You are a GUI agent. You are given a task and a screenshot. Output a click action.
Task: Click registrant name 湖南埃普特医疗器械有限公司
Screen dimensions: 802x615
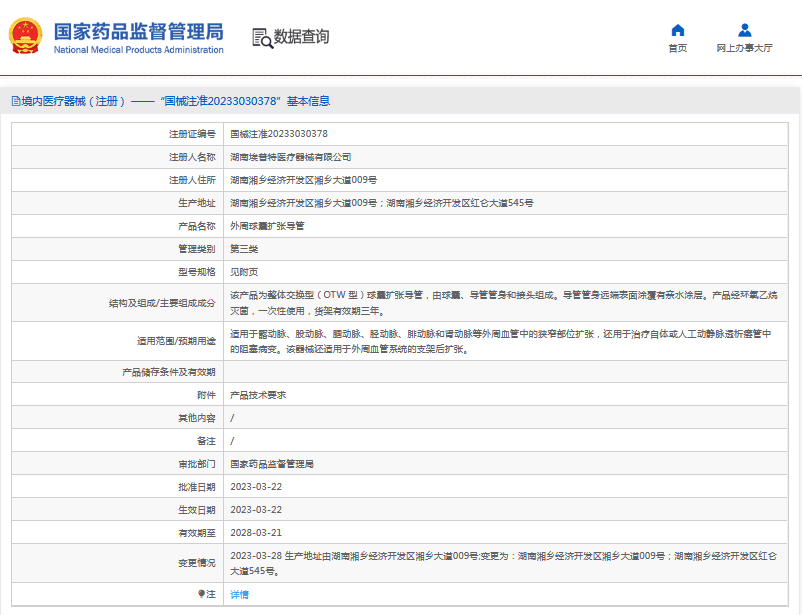coord(291,157)
